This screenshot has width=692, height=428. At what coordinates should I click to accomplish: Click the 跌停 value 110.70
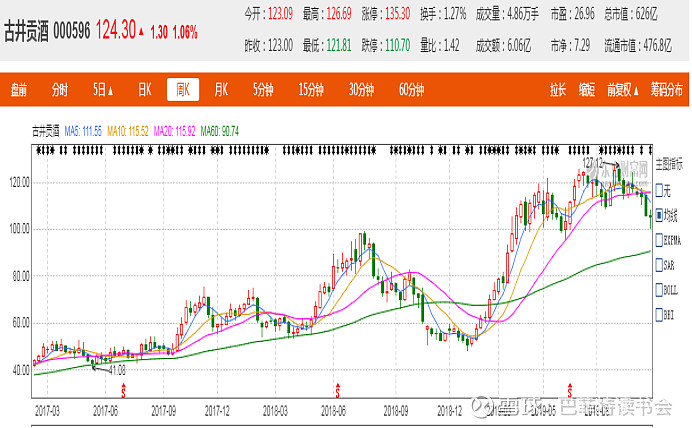pos(398,45)
